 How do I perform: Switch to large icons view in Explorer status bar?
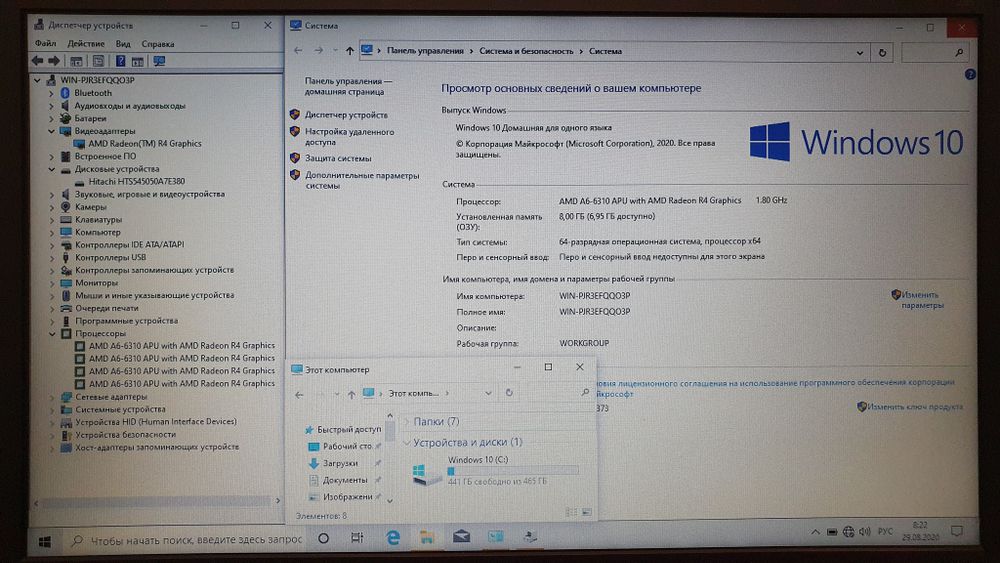(587, 512)
